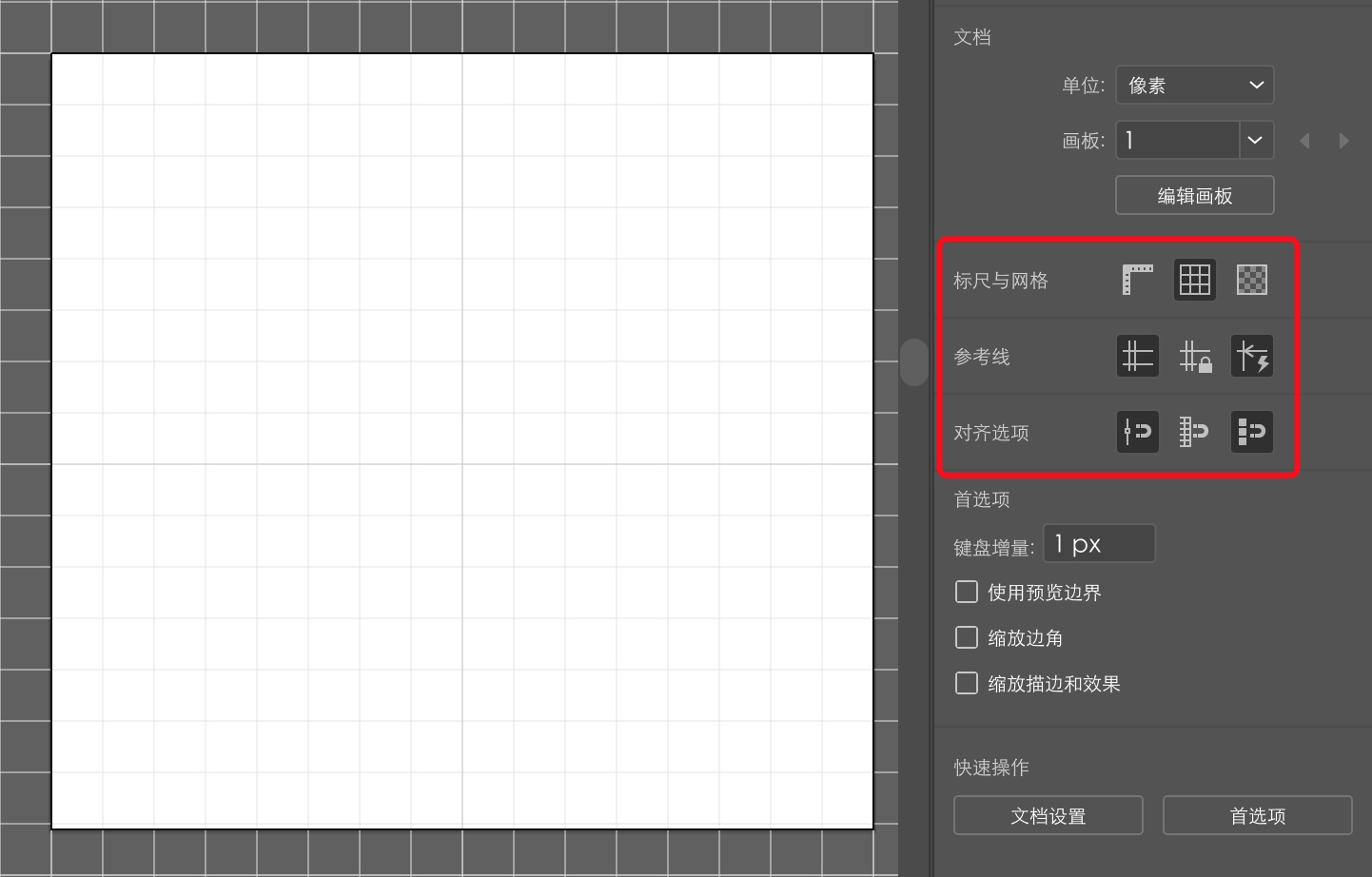Enable 缩放边角 option
1372x877 pixels.
tap(966, 636)
